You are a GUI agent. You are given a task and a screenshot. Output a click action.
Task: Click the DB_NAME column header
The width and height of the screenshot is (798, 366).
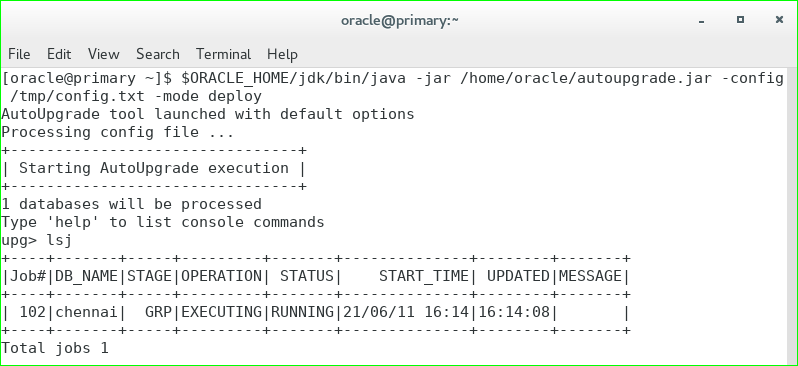86,276
